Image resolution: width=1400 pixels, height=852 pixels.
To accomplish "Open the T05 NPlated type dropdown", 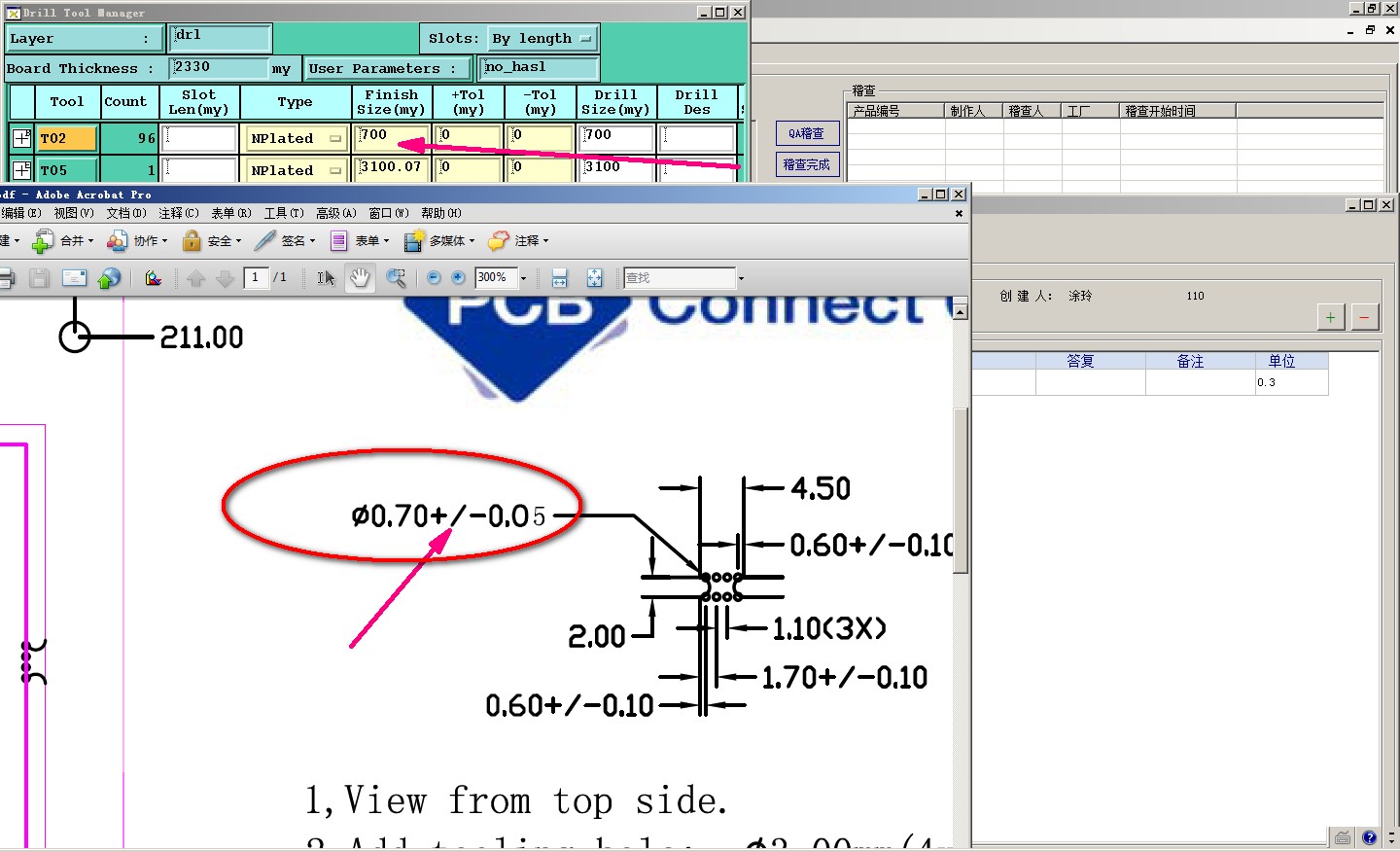I will click(297, 170).
